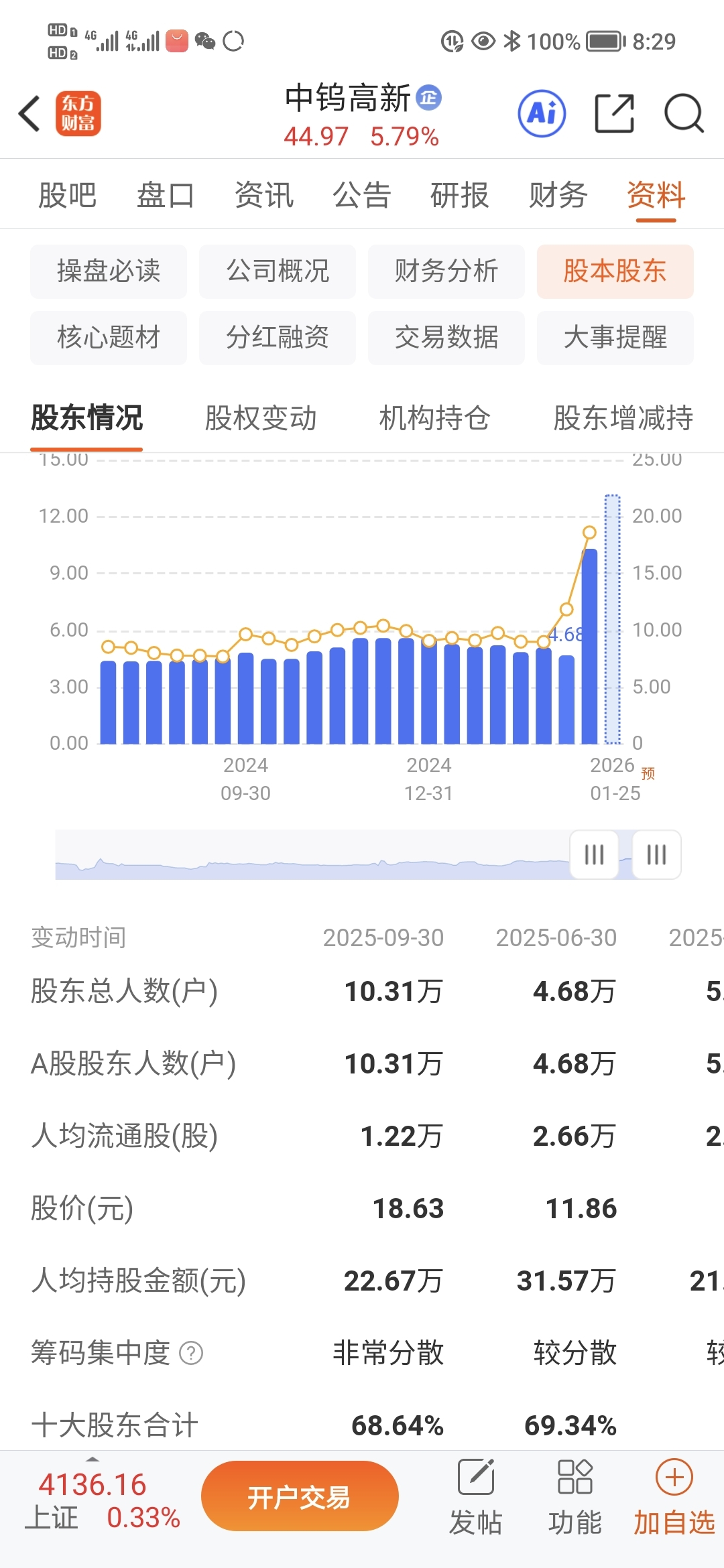724x1568 pixels.
Task: Tap 十大股东合计 value 68.64%
Action: point(398,1426)
